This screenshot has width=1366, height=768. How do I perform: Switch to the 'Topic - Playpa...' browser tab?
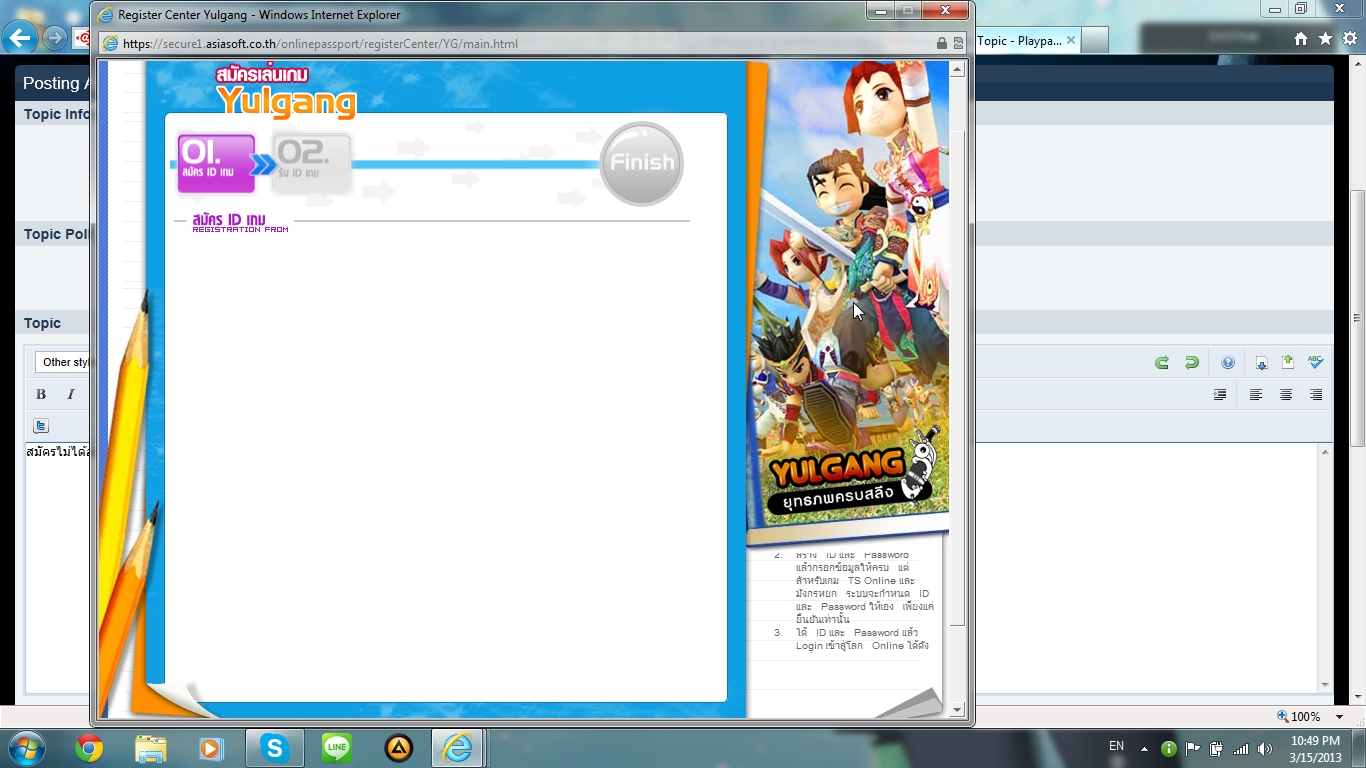pyautogui.click(x=1018, y=41)
